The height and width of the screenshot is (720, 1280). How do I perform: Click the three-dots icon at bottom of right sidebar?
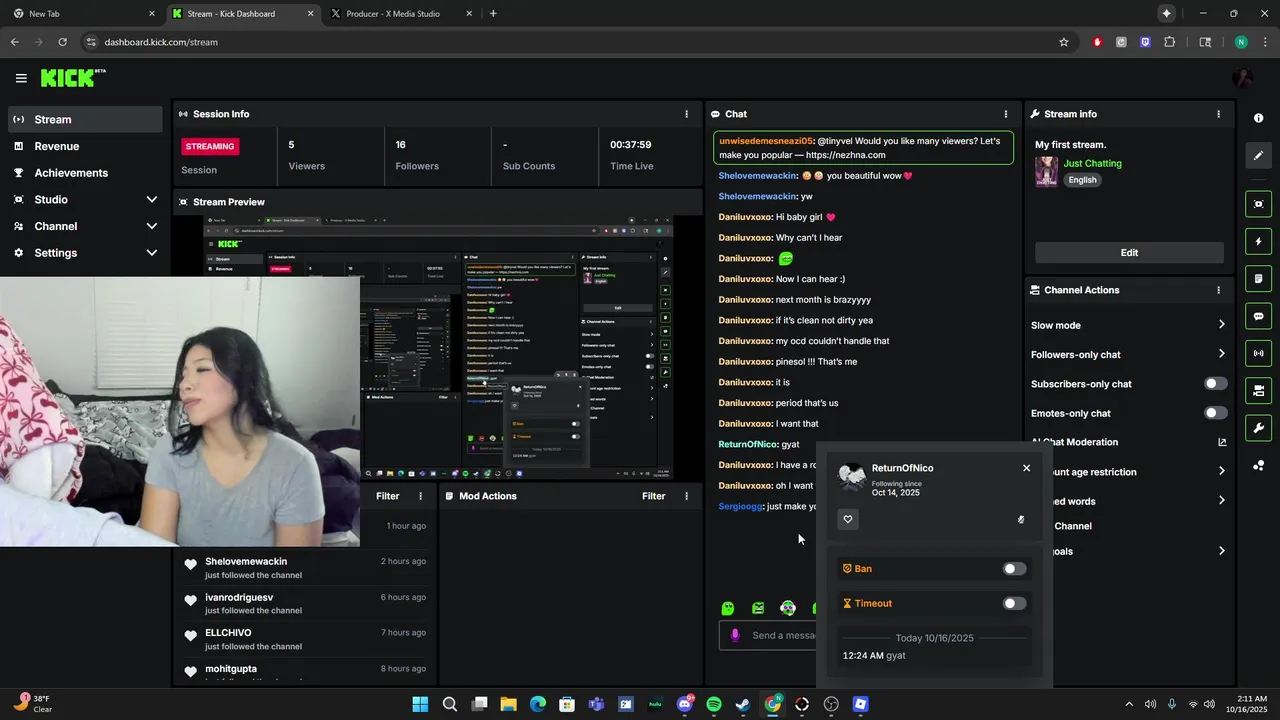[1258, 465]
